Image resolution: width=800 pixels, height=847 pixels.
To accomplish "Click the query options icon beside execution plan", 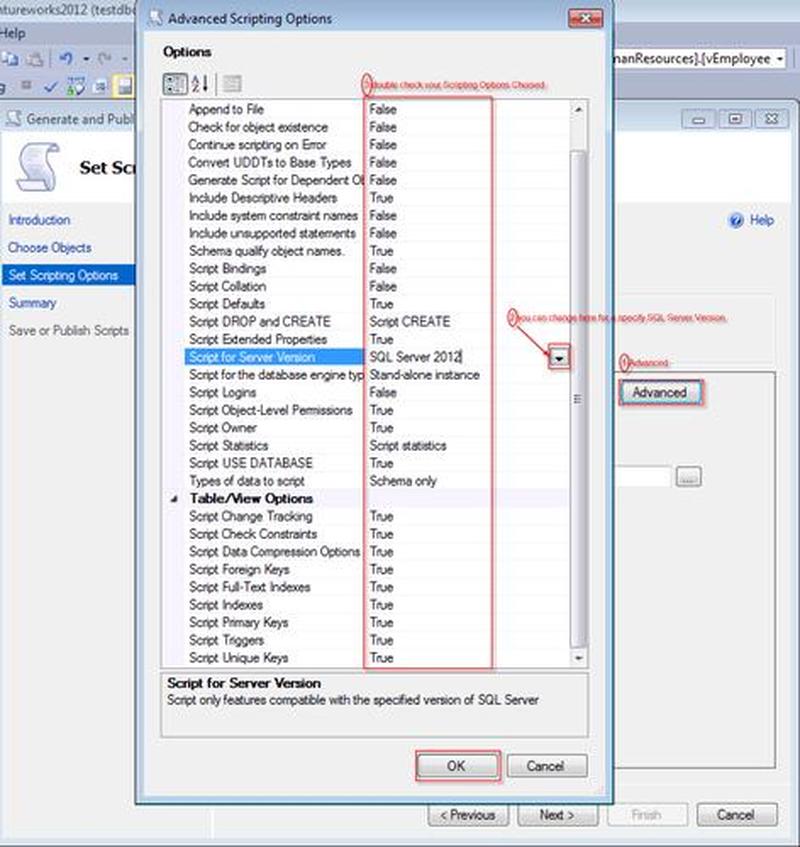I will click(x=100, y=86).
